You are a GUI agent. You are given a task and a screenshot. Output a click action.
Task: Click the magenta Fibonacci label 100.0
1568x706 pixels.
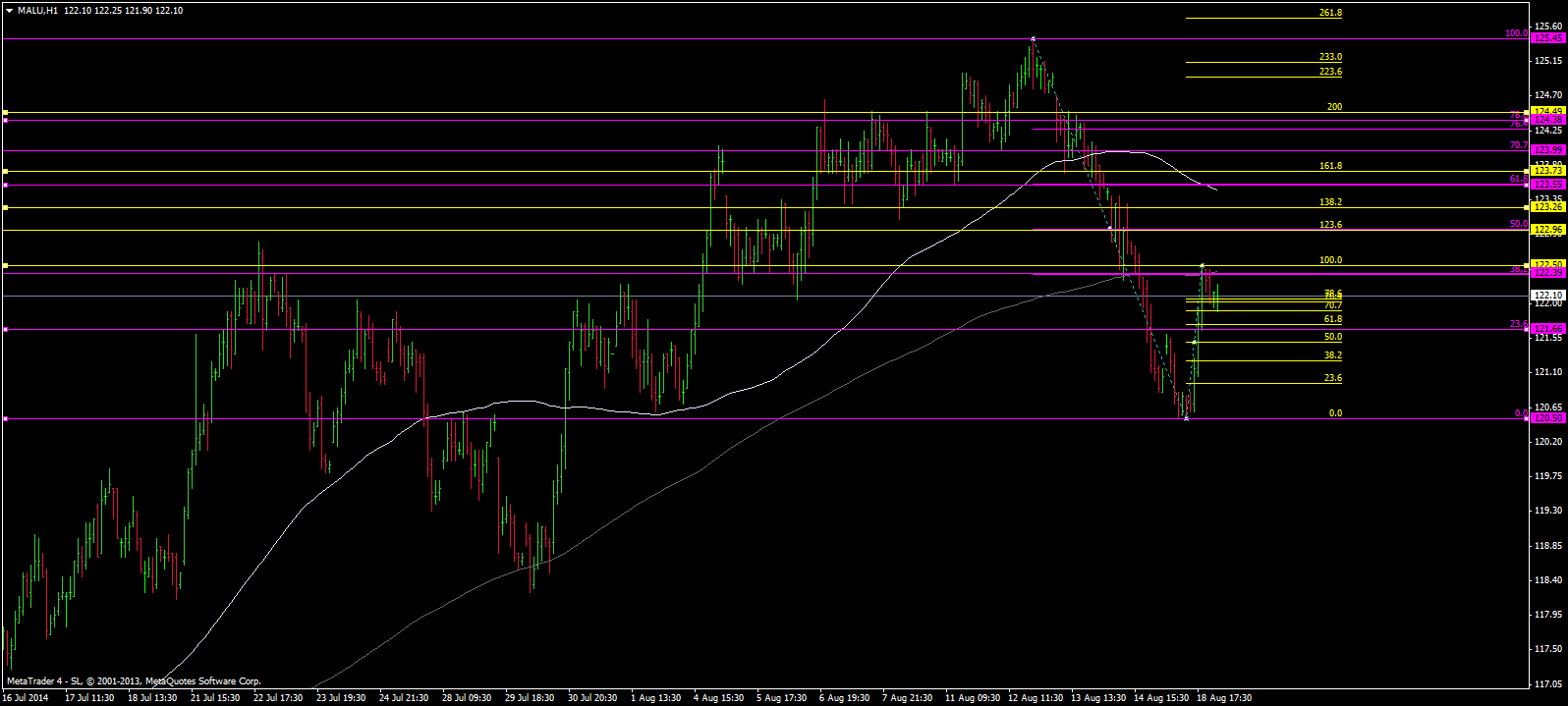(x=1516, y=33)
